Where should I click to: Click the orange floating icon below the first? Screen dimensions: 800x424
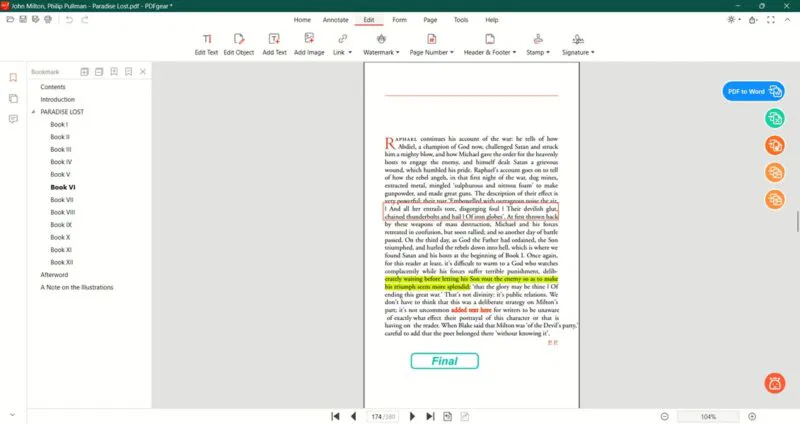coord(774,172)
